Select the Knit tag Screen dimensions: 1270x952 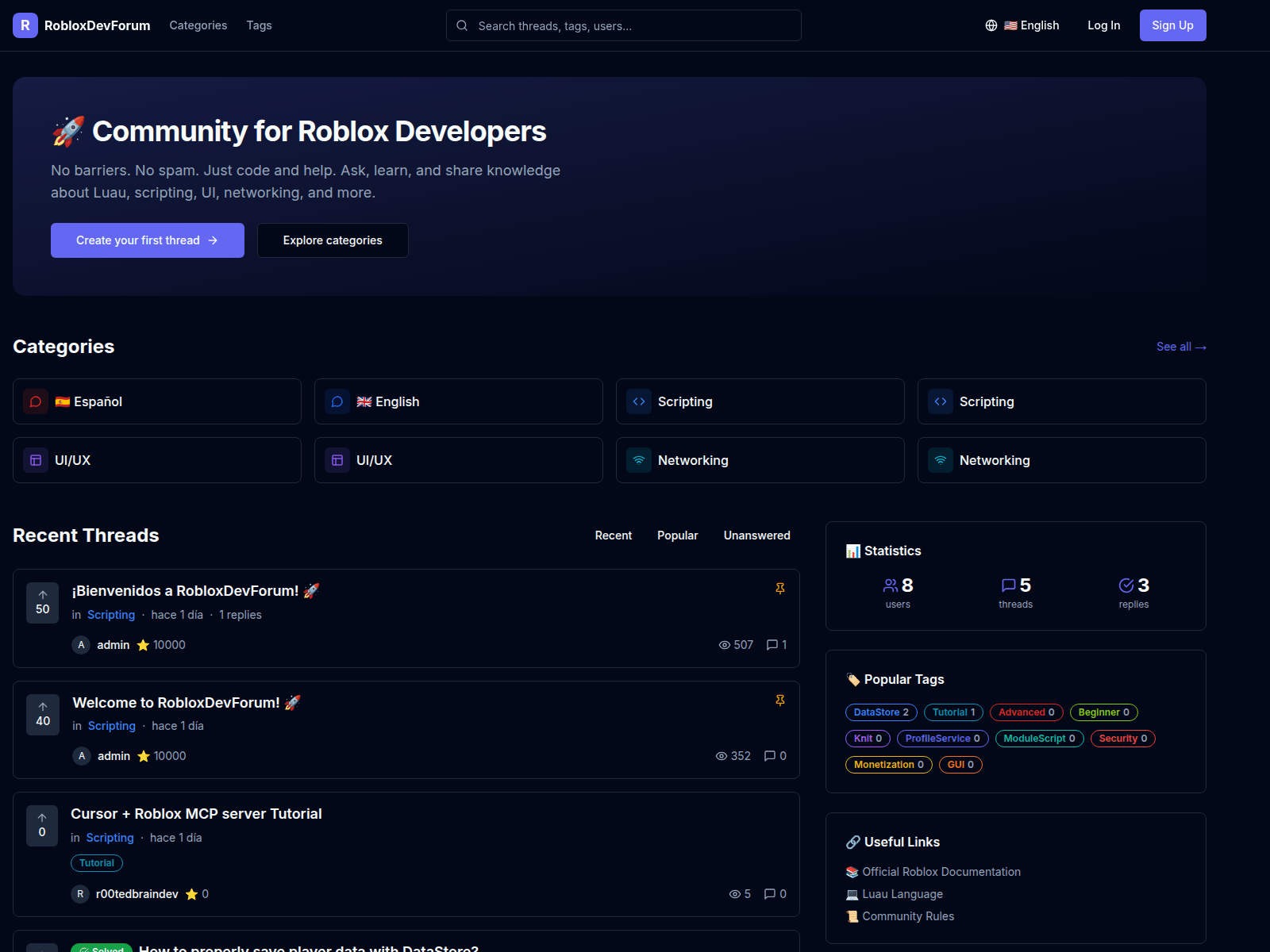click(x=868, y=739)
